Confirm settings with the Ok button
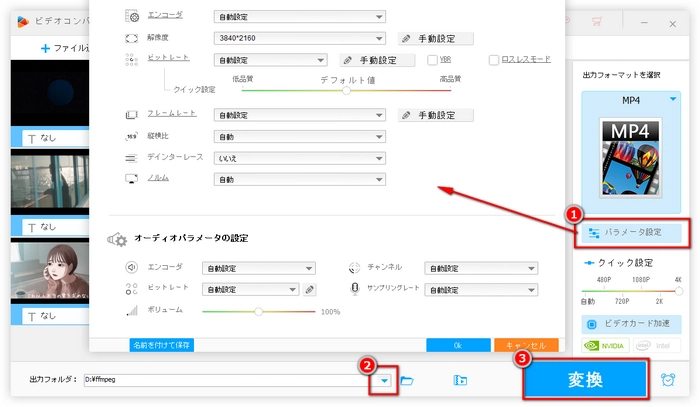This screenshot has height=407, width=700. (x=458, y=345)
